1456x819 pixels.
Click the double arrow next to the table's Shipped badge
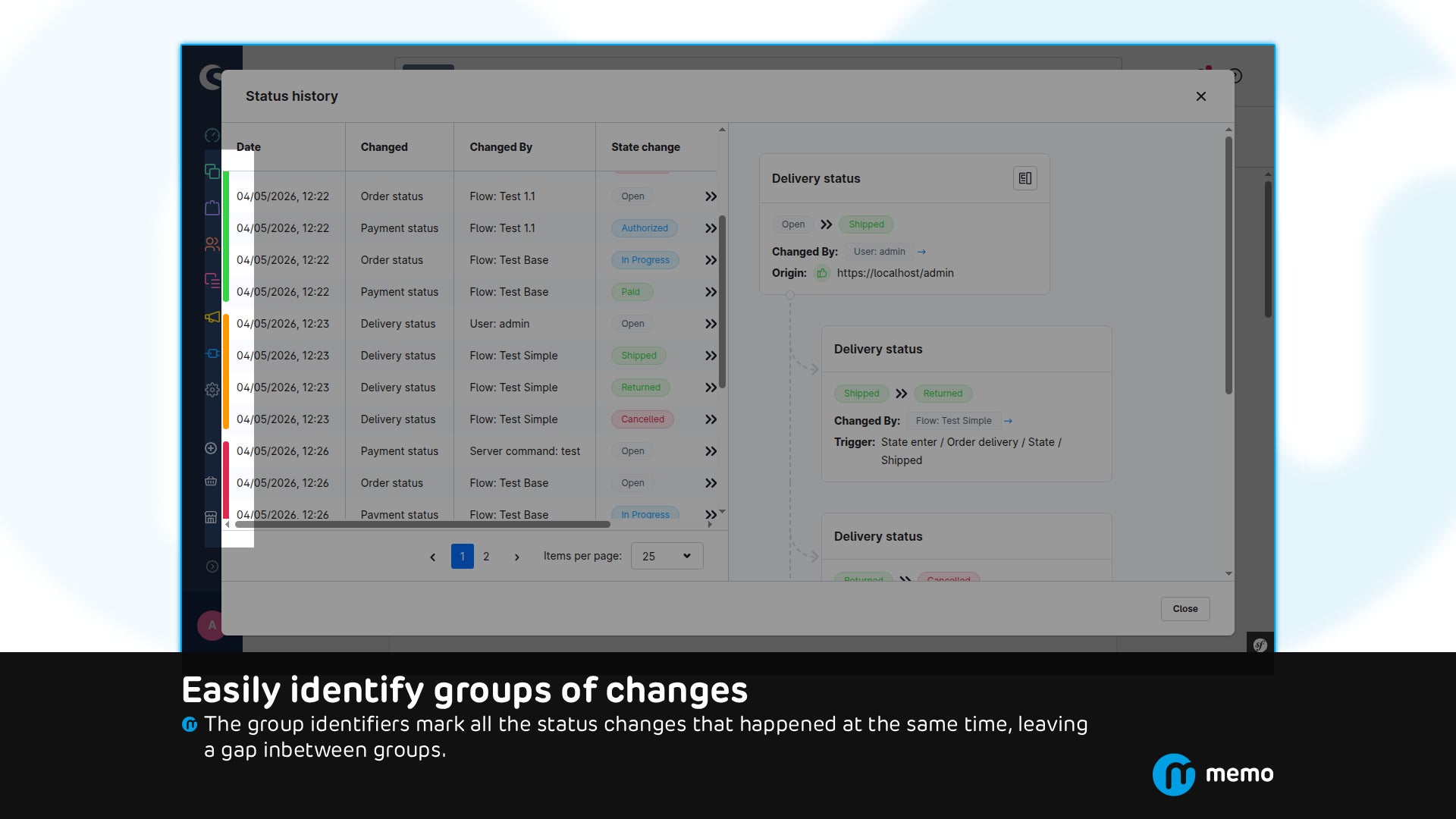pos(711,356)
